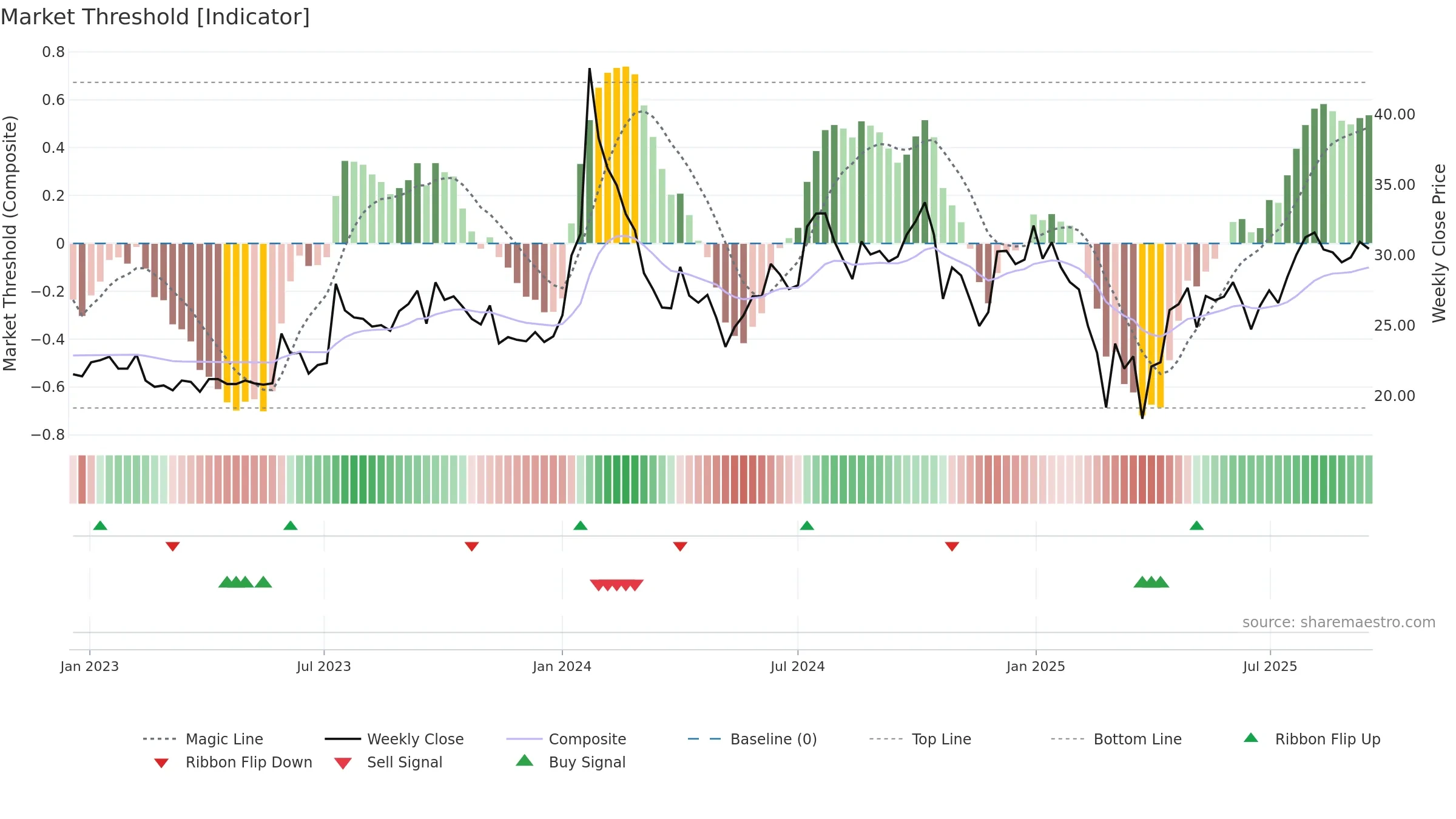1456x819 pixels.
Task: Click the chart title Market Threshold [Indicator]
Action: (x=155, y=17)
